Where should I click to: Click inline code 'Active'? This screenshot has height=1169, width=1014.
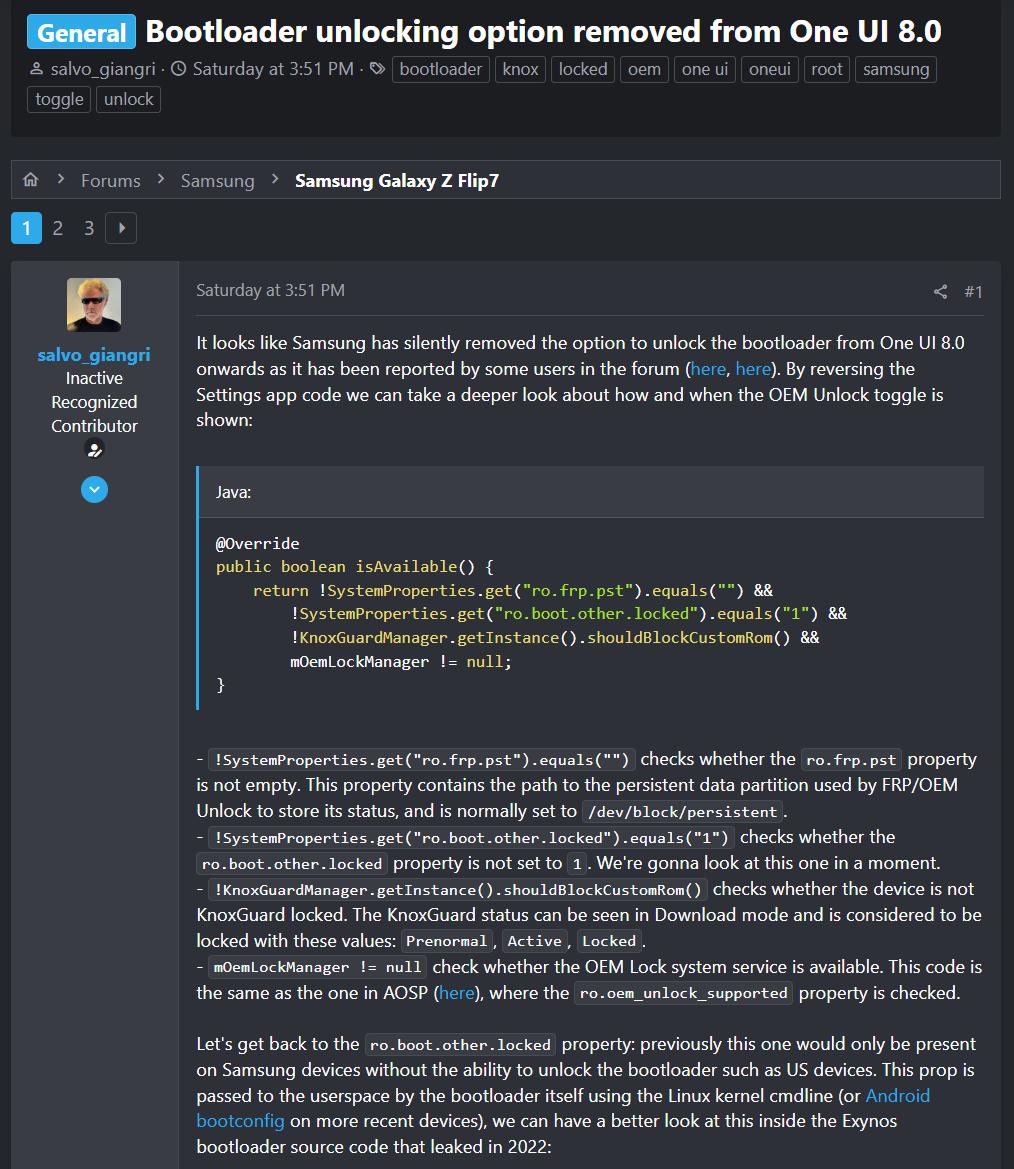click(x=534, y=941)
